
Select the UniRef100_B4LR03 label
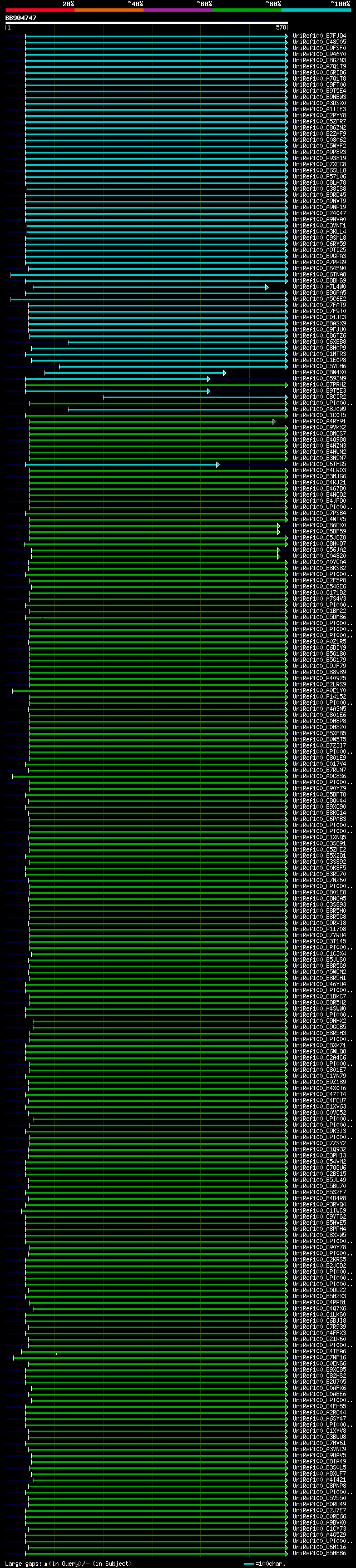(319, 471)
